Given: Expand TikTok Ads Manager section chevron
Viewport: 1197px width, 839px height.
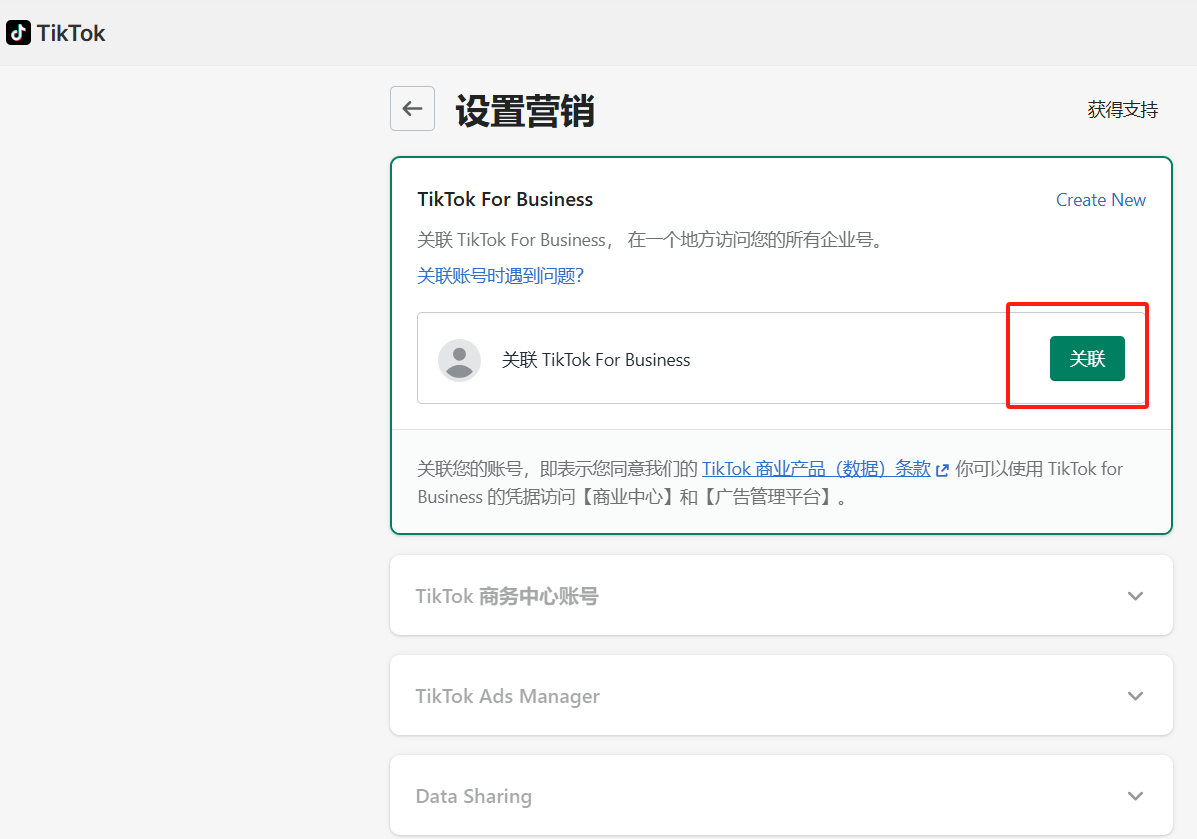Looking at the screenshot, I should [x=1135, y=695].
